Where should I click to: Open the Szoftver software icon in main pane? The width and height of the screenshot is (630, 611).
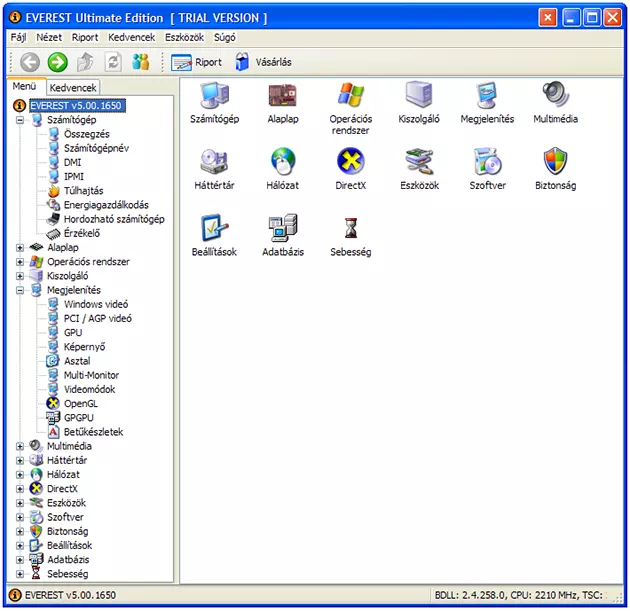[x=487, y=161]
